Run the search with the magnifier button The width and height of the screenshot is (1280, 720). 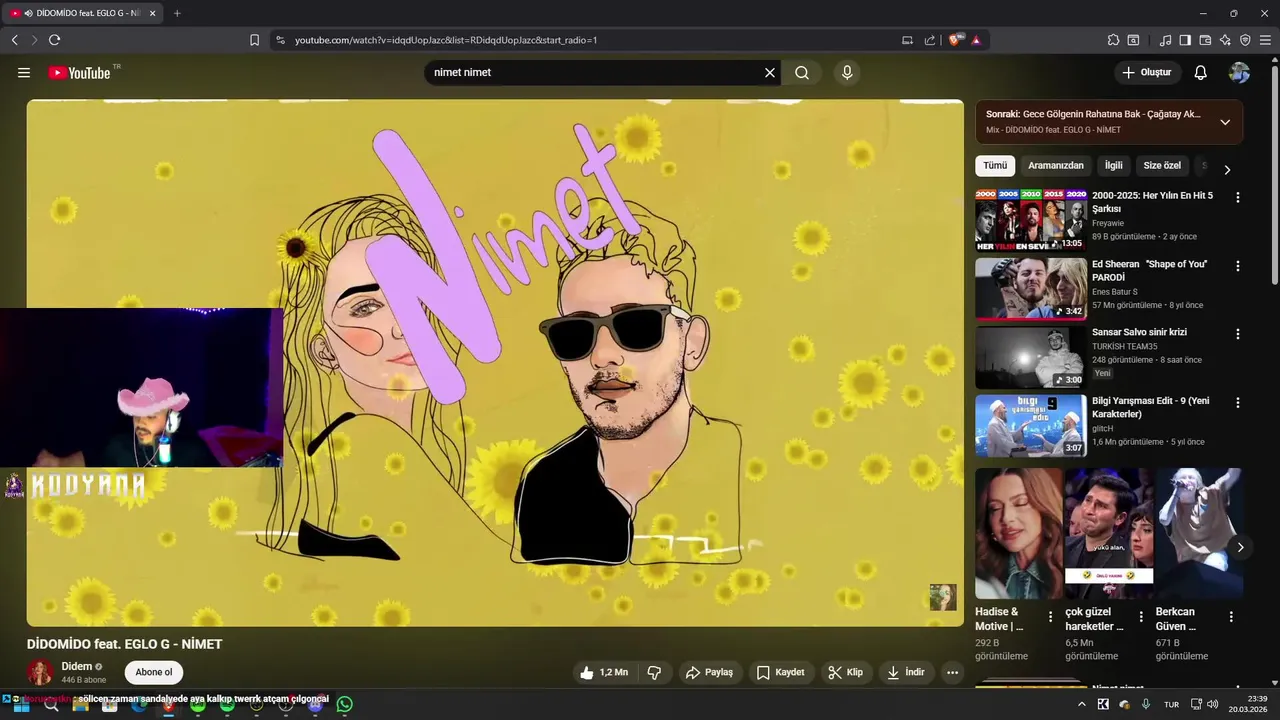click(802, 72)
